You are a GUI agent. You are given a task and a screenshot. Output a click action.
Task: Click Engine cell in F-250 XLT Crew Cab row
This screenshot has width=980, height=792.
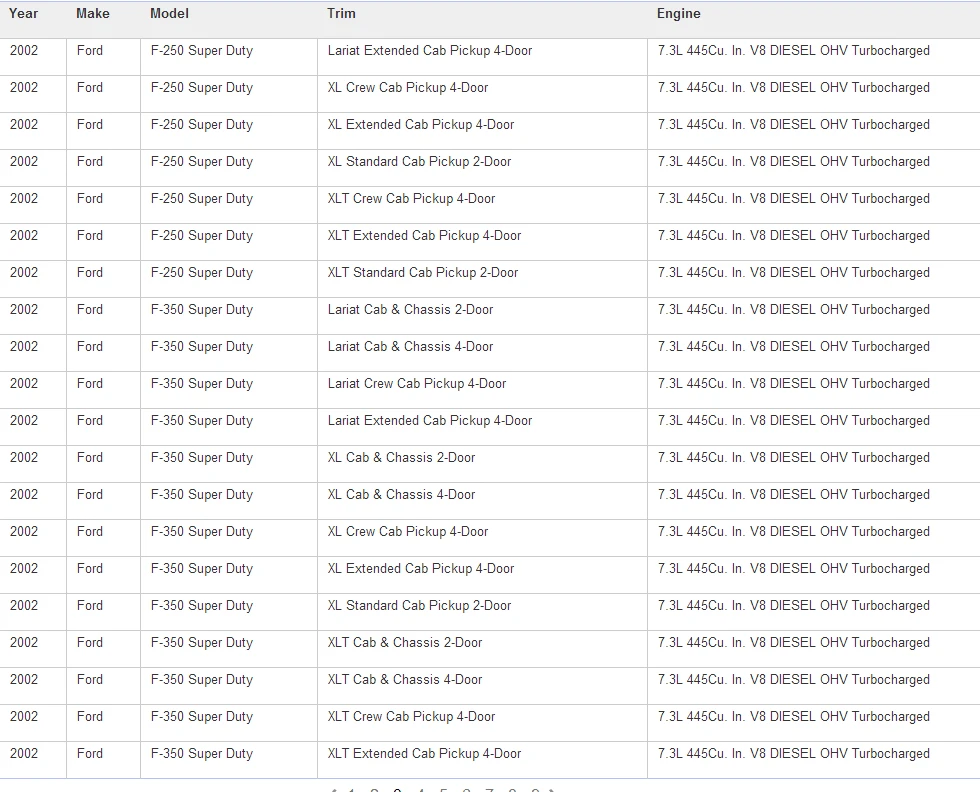click(794, 198)
